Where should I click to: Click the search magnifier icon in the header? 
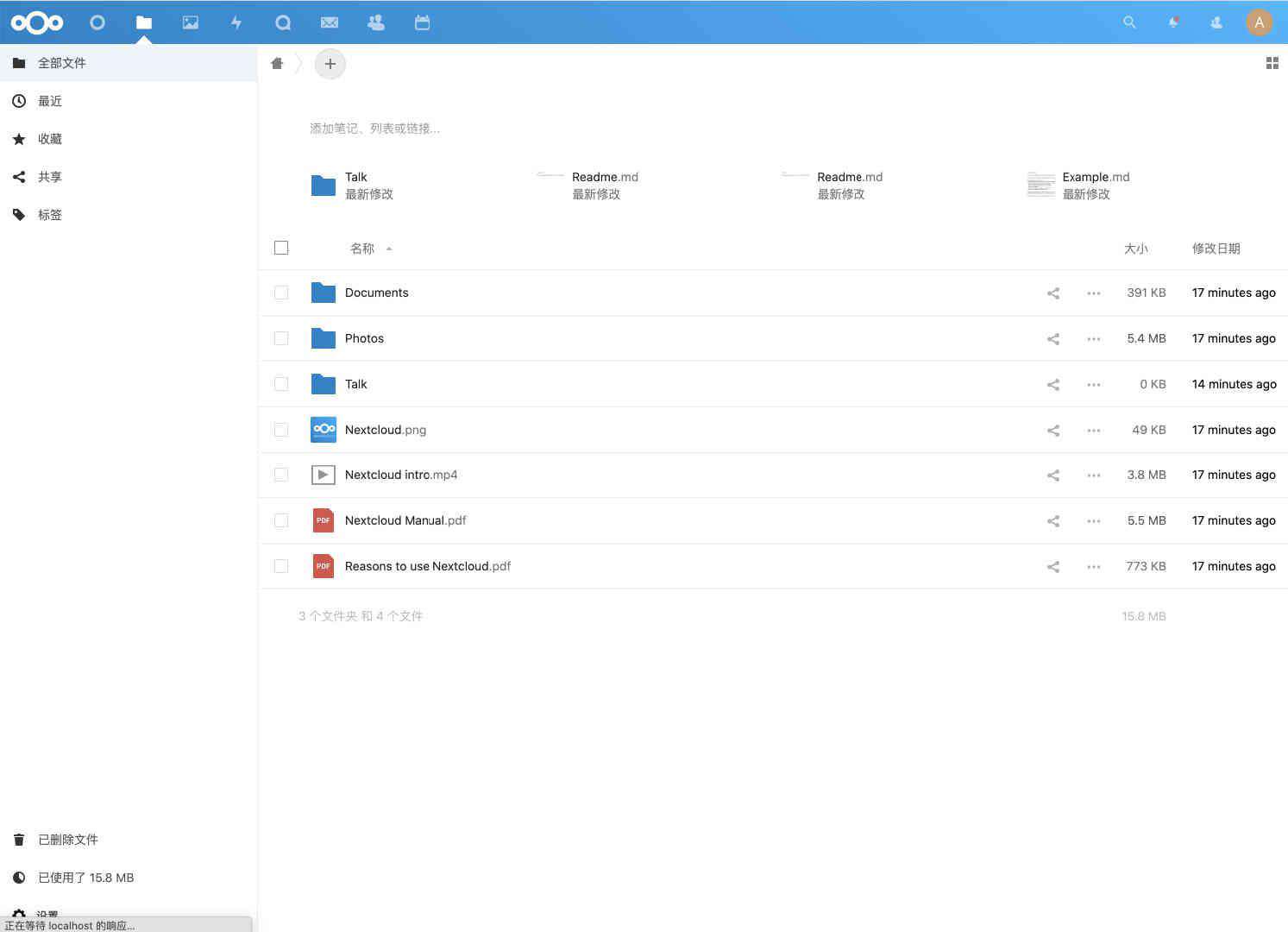[1129, 22]
